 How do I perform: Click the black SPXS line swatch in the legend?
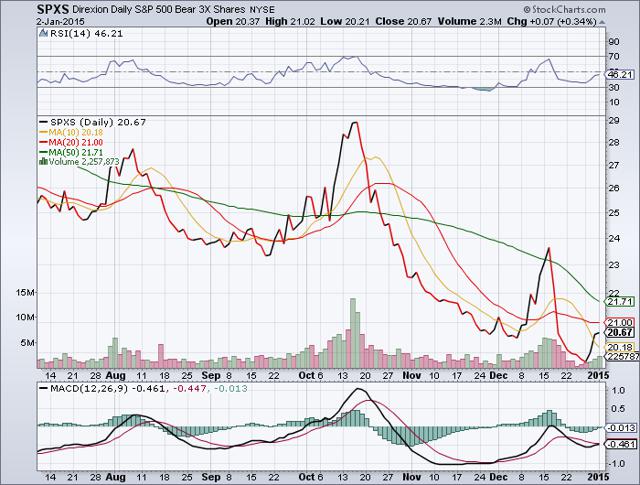coord(43,122)
